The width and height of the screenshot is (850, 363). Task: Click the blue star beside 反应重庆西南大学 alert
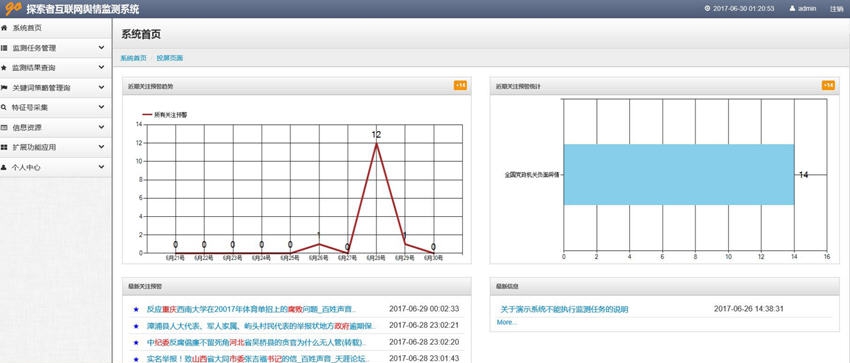click(x=136, y=309)
